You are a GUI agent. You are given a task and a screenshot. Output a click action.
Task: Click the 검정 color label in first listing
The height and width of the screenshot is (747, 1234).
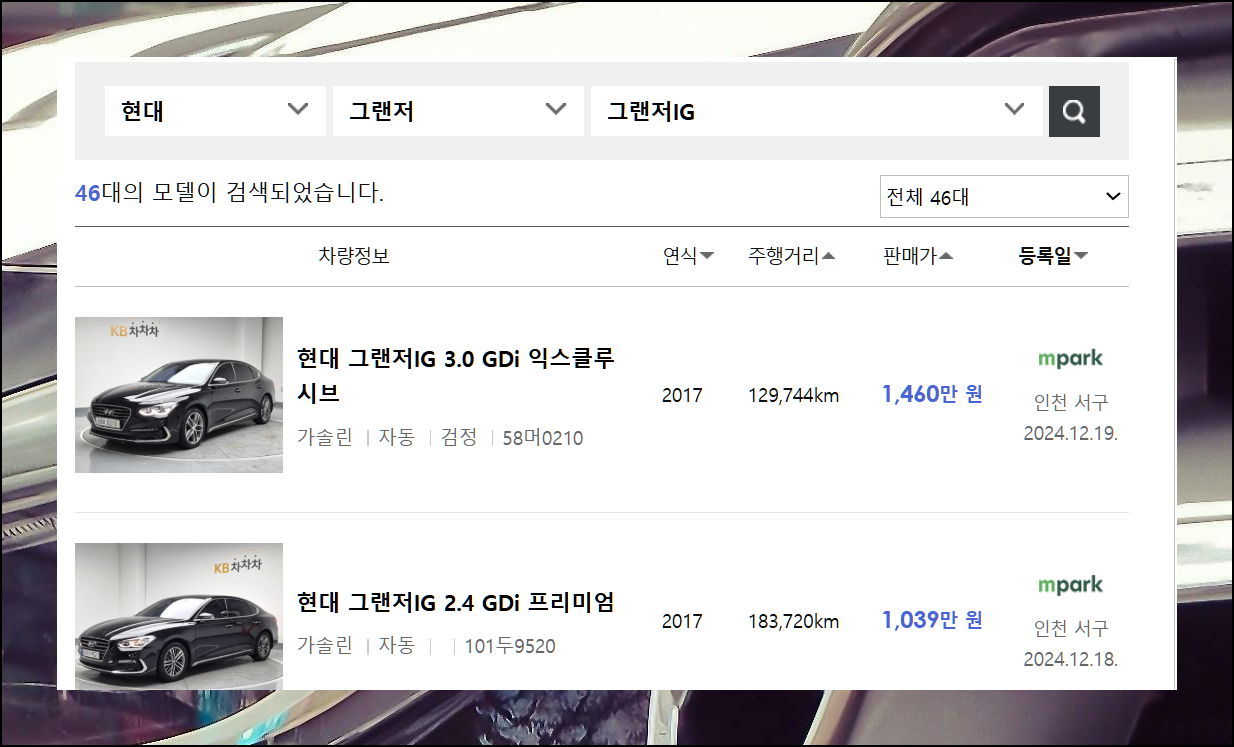point(459,438)
